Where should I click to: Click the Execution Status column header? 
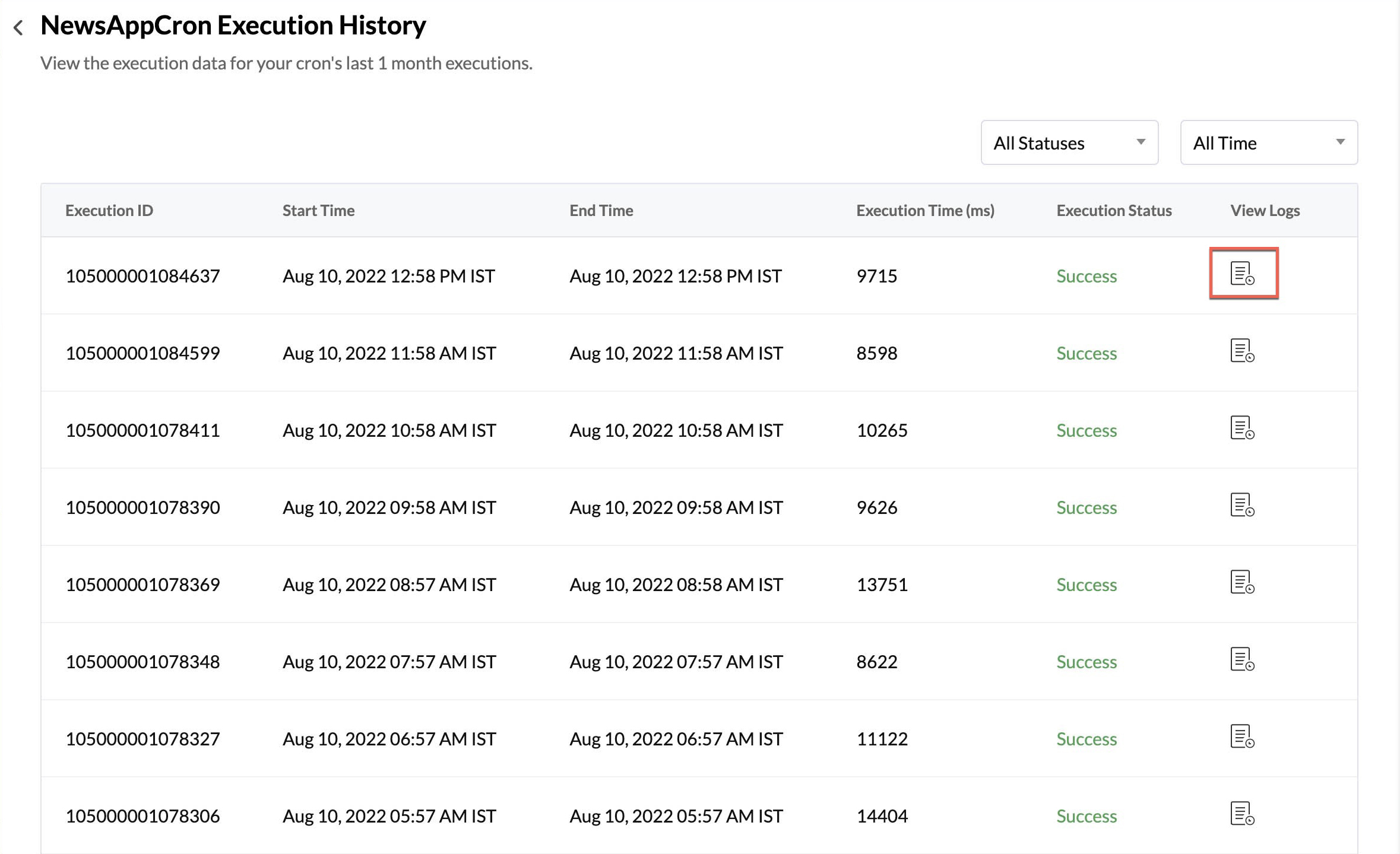point(1114,210)
